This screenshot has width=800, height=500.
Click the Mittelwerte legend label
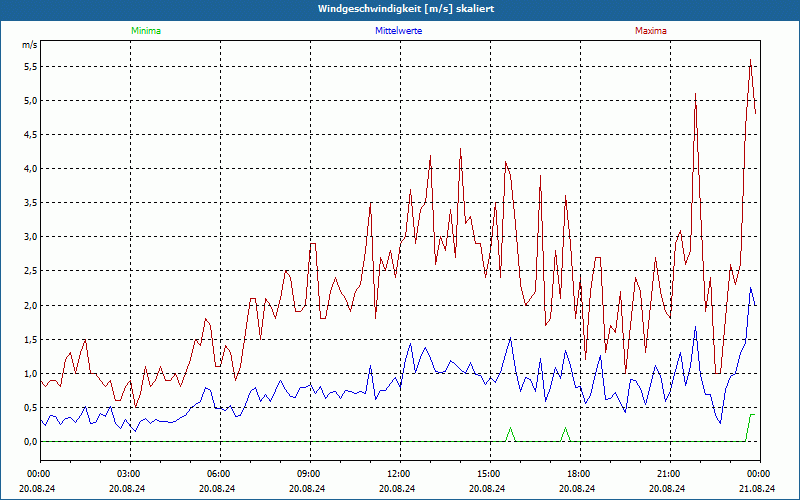click(x=398, y=31)
